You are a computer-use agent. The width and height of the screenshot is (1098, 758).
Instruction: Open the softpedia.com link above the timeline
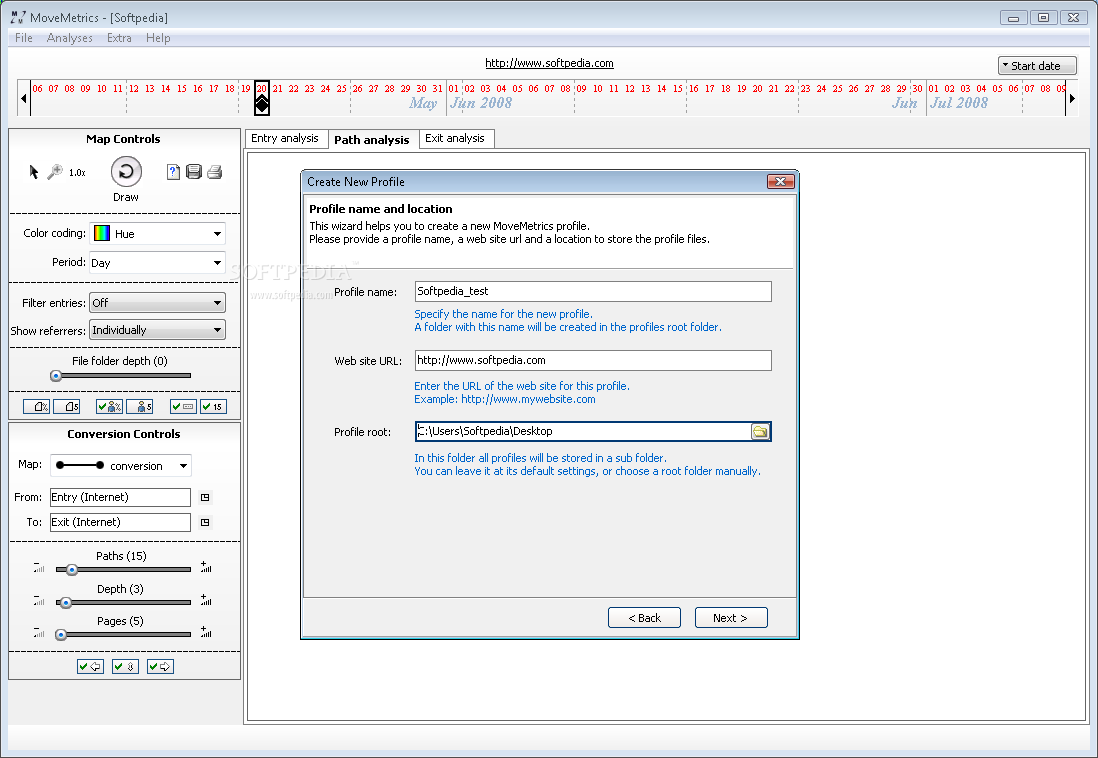coord(549,63)
